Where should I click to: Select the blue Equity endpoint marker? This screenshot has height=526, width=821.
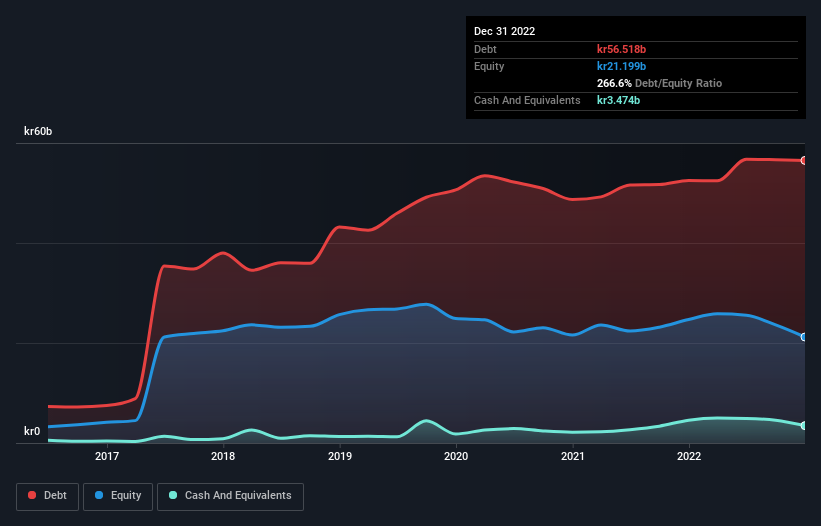coord(804,337)
